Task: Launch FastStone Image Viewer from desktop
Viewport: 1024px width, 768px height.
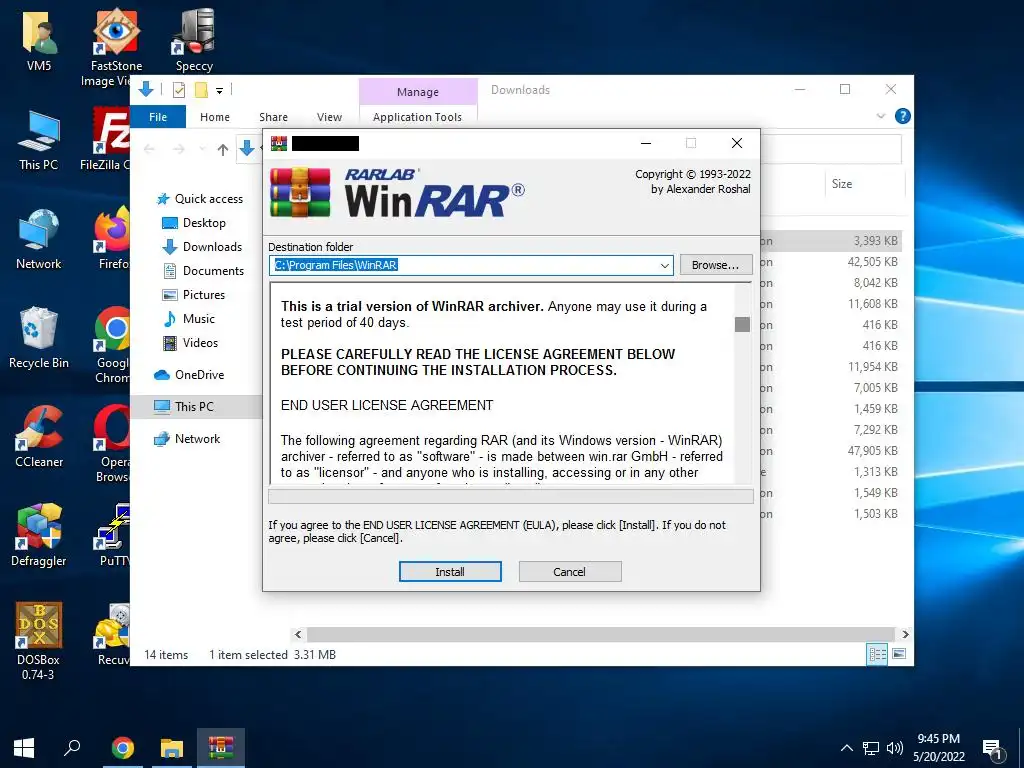Action: 115,48
